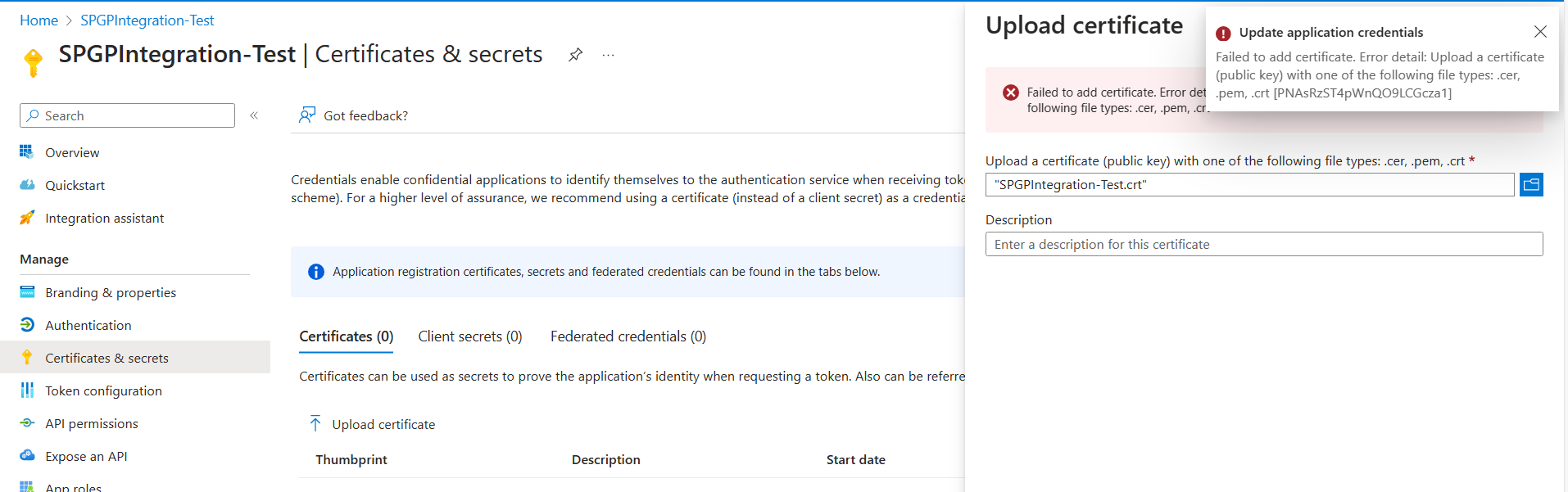Select Certificates & secrets in sidebar

tap(106, 358)
